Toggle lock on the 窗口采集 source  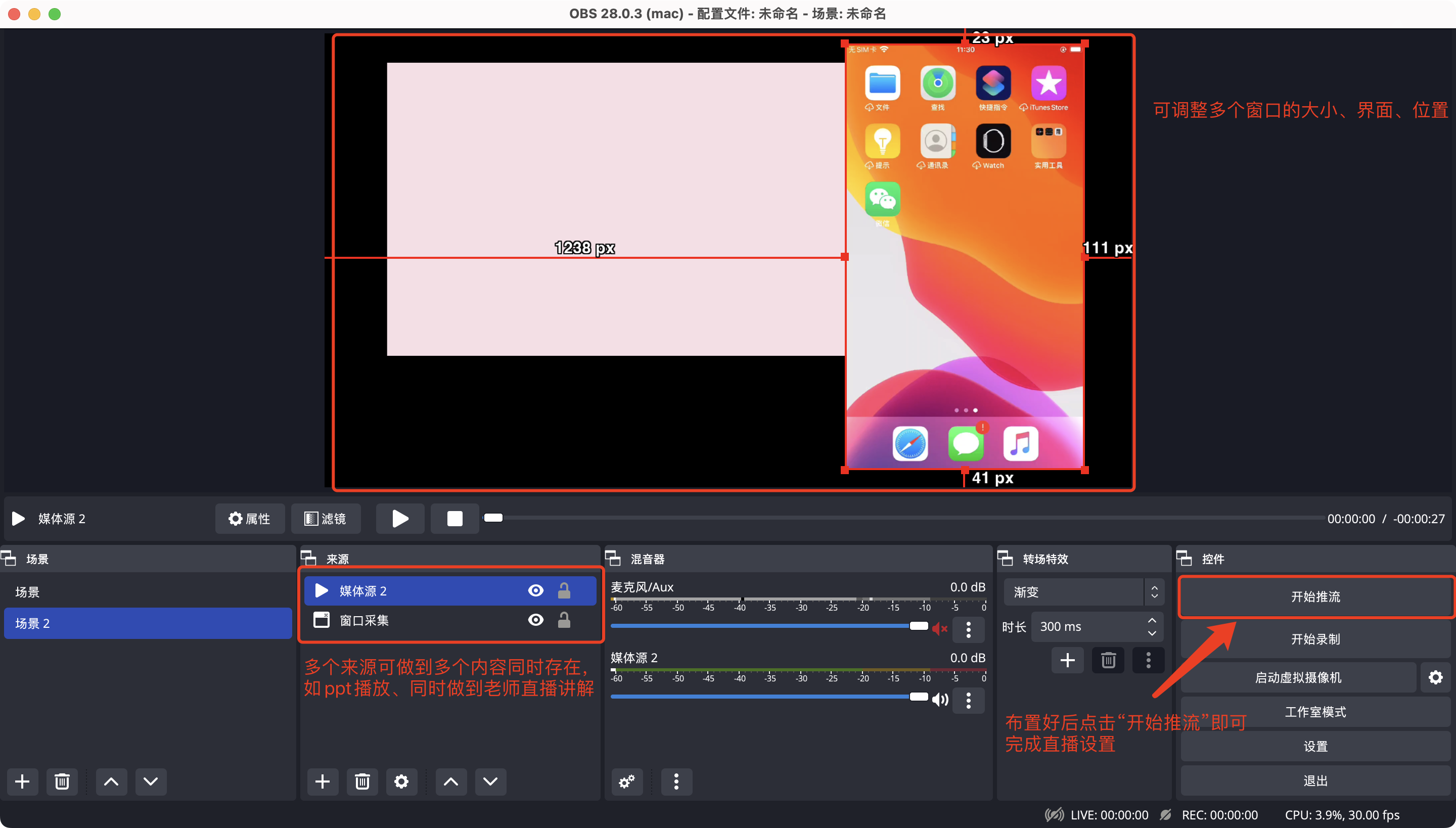click(x=564, y=620)
